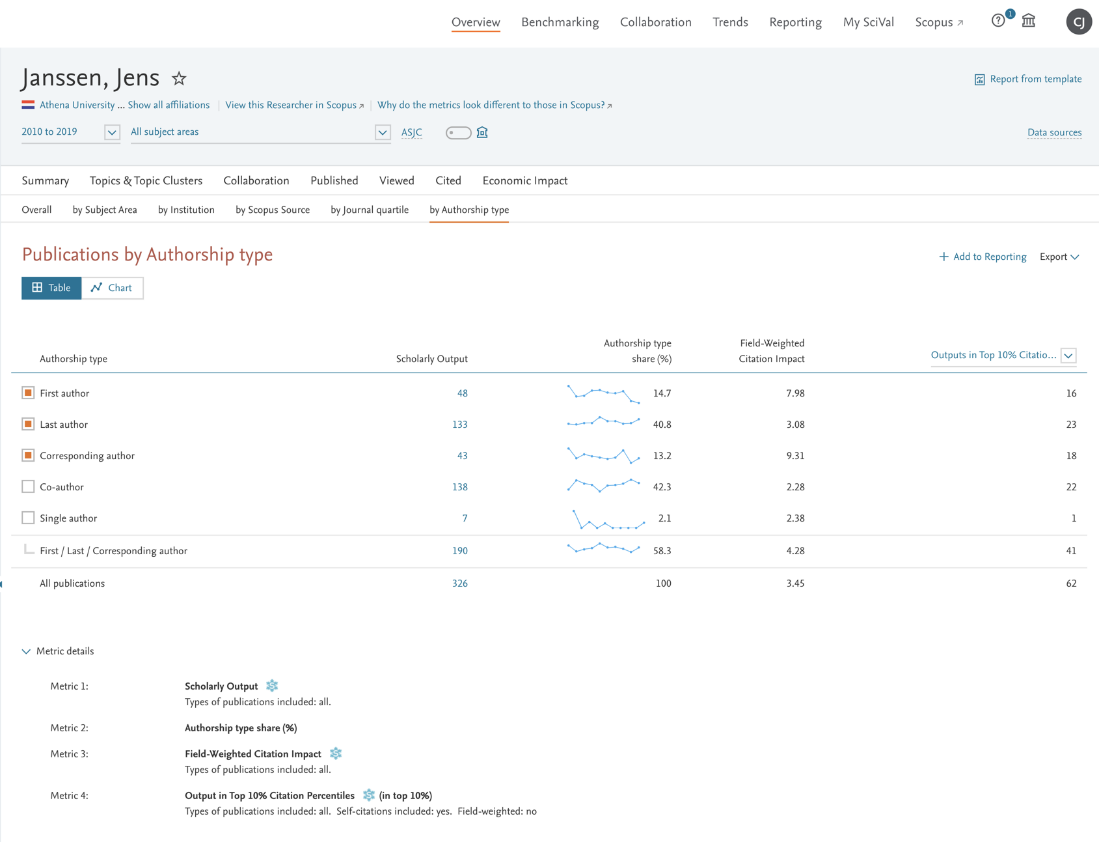This screenshot has width=1099, height=842.
Task: Toggle the institution filter switch
Action: pyautogui.click(x=458, y=133)
